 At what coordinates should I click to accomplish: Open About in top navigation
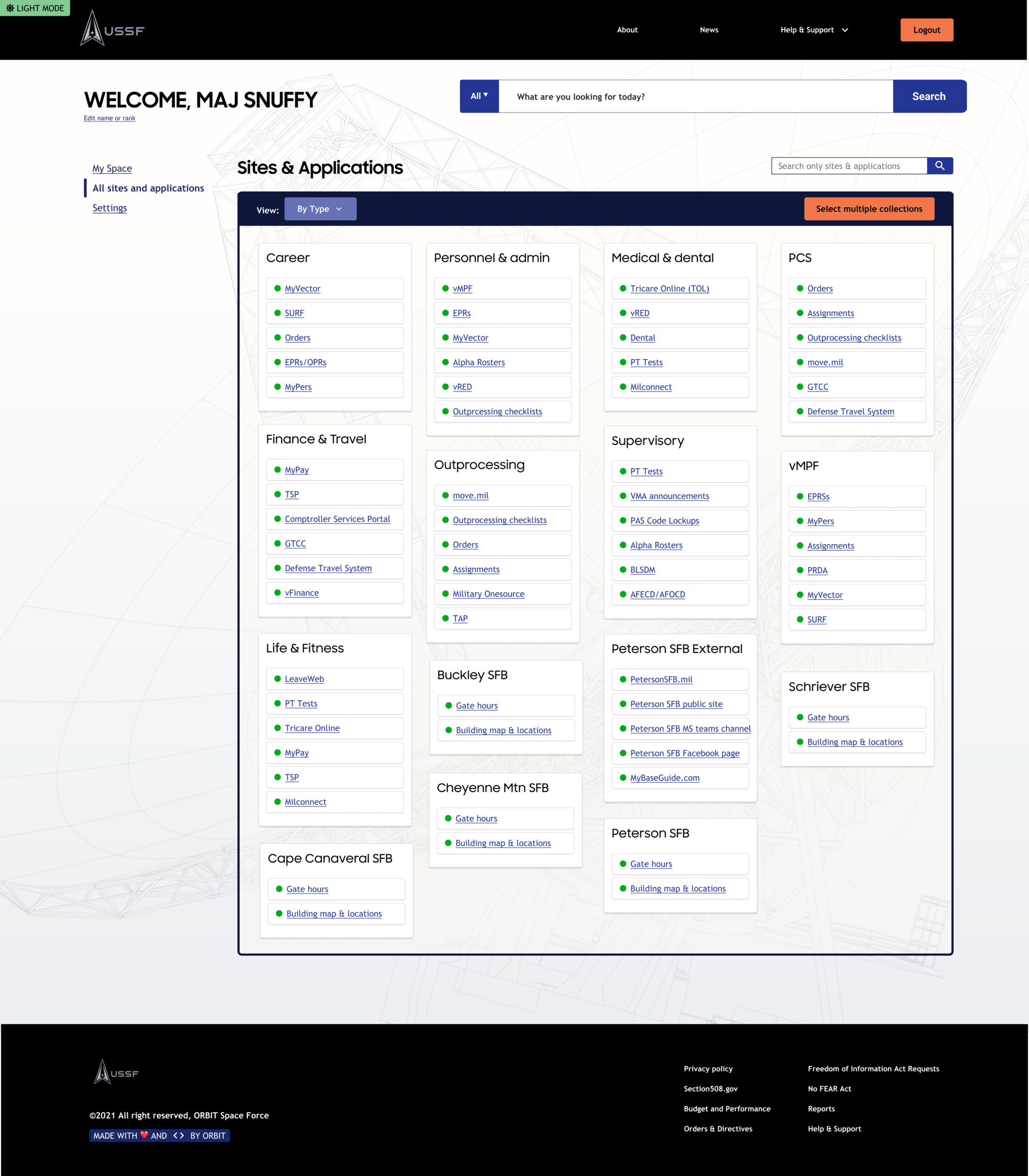[x=627, y=30]
